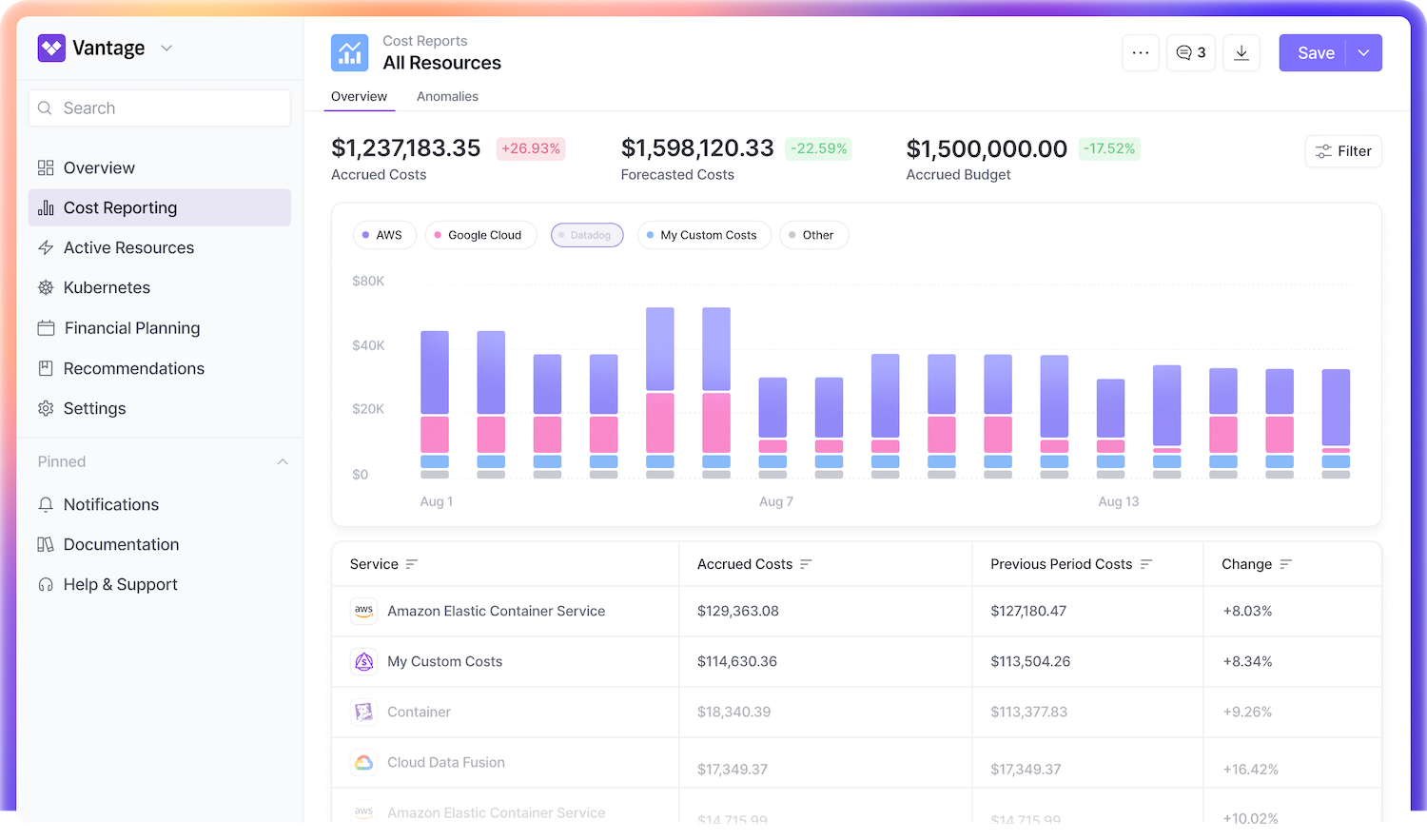Open the Vantage workspace dropdown chevron
The height and width of the screenshot is (840, 1427).
coord(166,49)
